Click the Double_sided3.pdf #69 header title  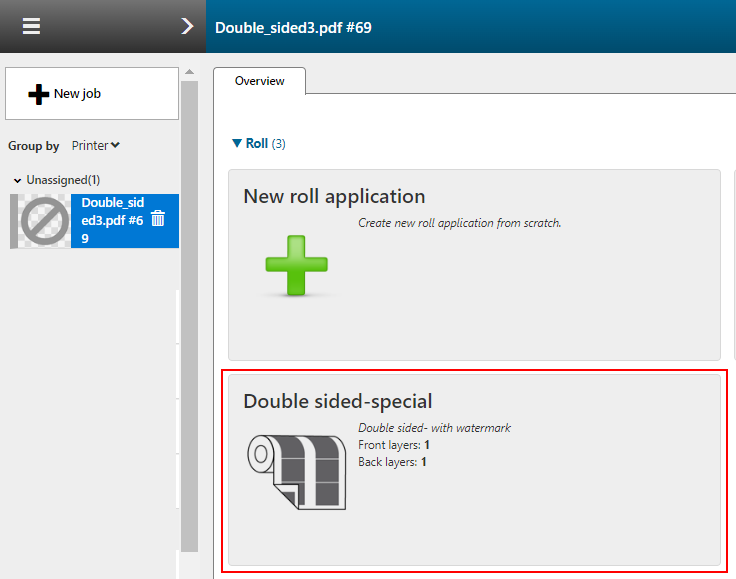pos(293,27)
